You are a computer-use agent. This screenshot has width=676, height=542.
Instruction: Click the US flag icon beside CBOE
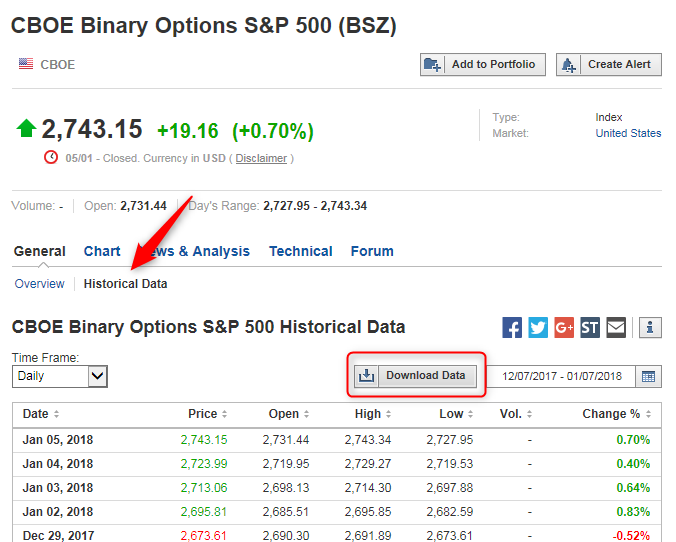(26, 64)
